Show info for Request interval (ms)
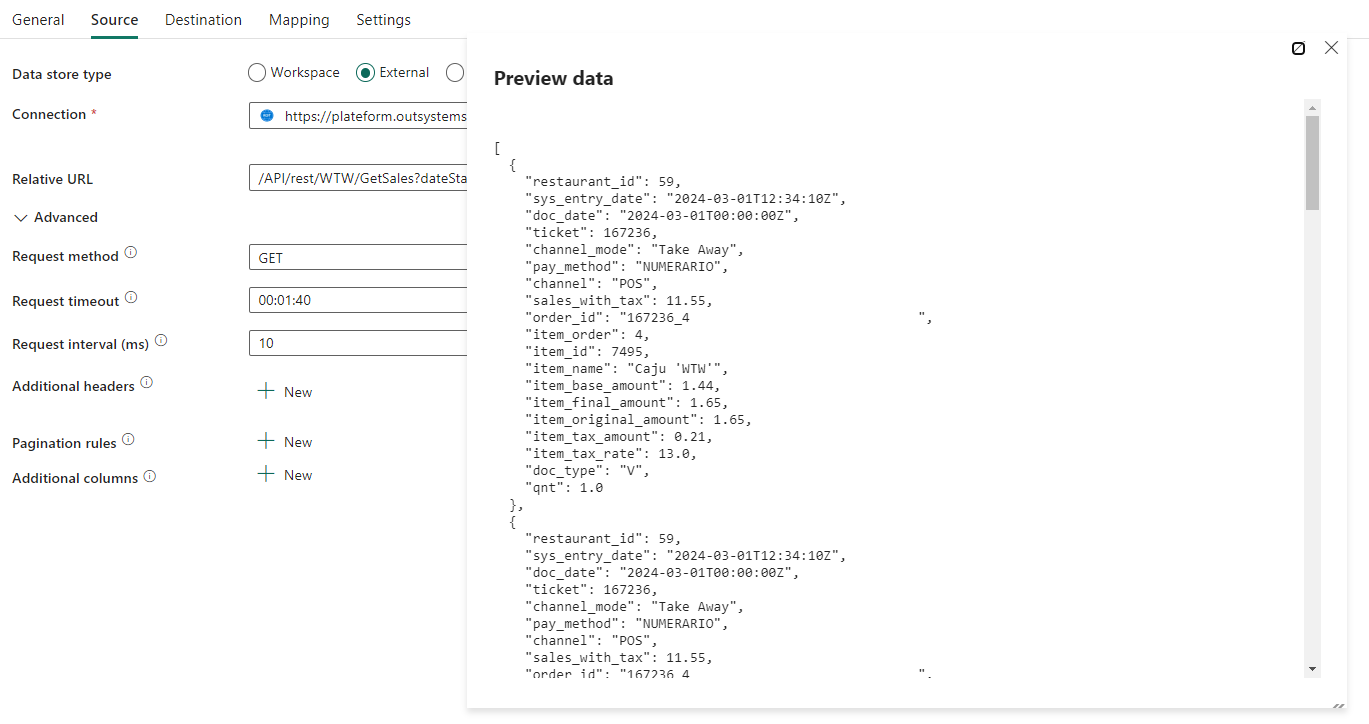The image size is (1369, 724). (x=161, y=341)
